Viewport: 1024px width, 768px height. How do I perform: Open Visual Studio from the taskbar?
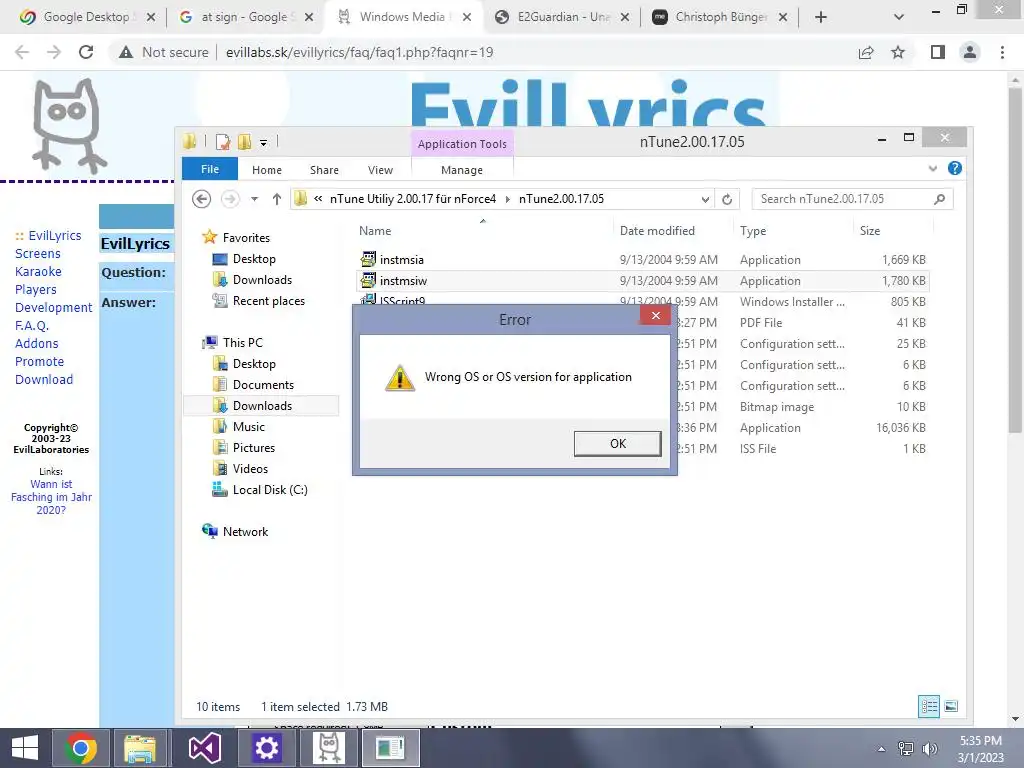(204, 748)
